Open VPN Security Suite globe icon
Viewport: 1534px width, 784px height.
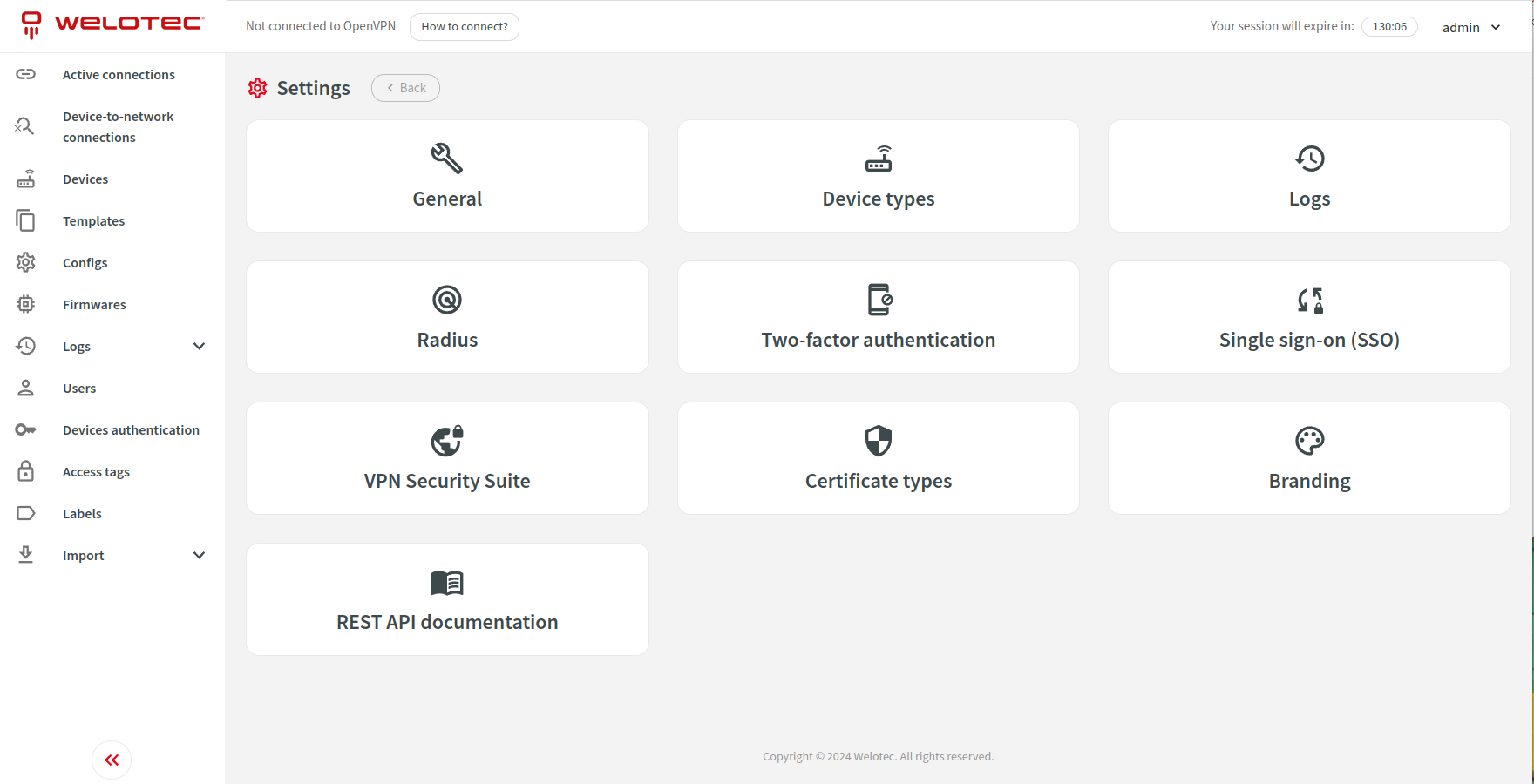(x=447, y=441)
